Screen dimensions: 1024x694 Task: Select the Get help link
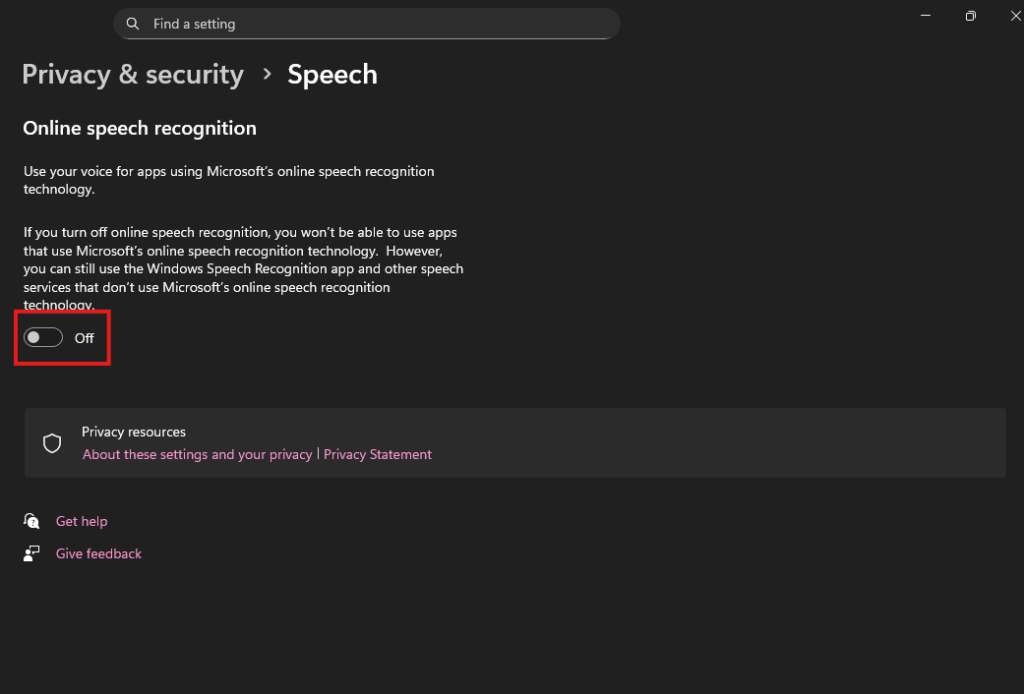(81, 520)
